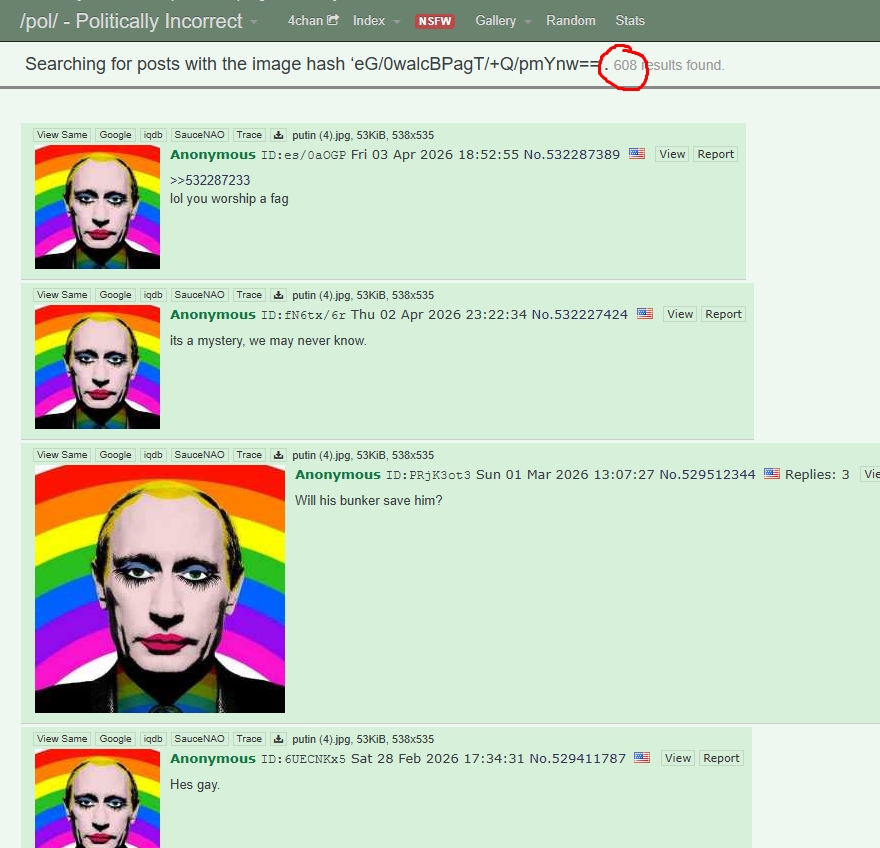Open thumbnail of post No.529411787
The width and height of the screenshot is (880, 848).
pos(97,798)
